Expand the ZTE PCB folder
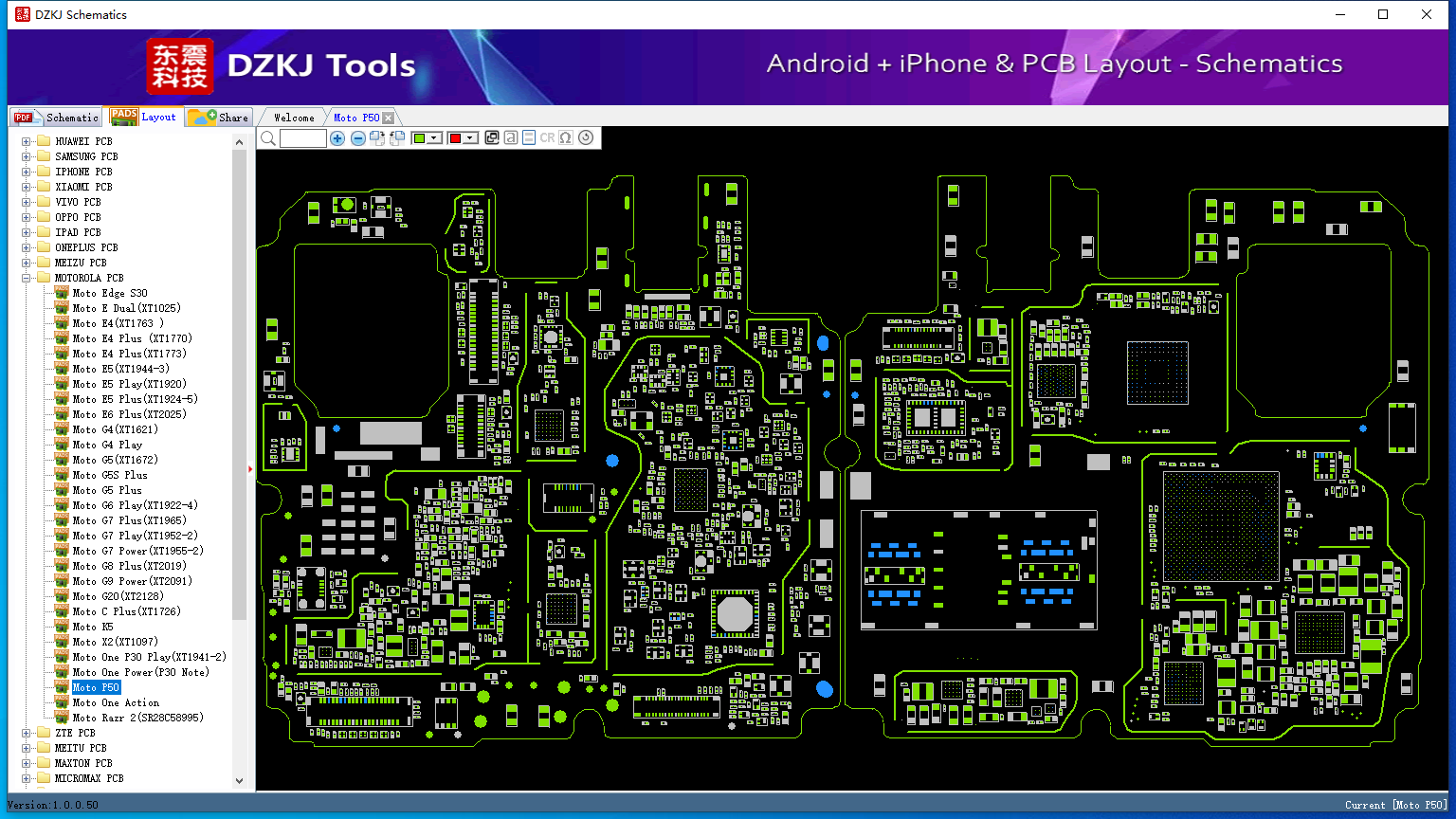 pos(26,733)
